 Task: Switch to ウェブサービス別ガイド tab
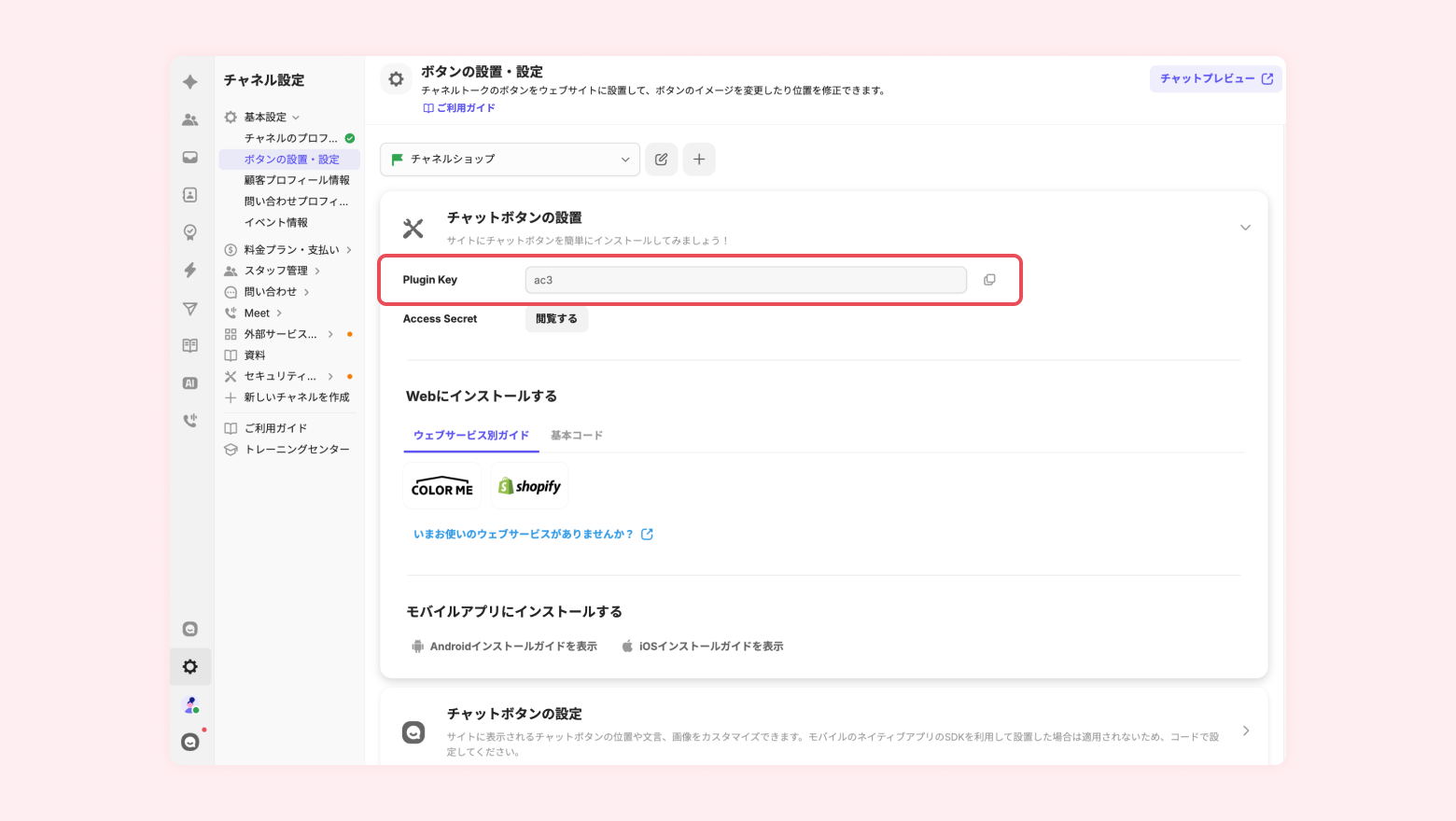(x=471, y=436)
